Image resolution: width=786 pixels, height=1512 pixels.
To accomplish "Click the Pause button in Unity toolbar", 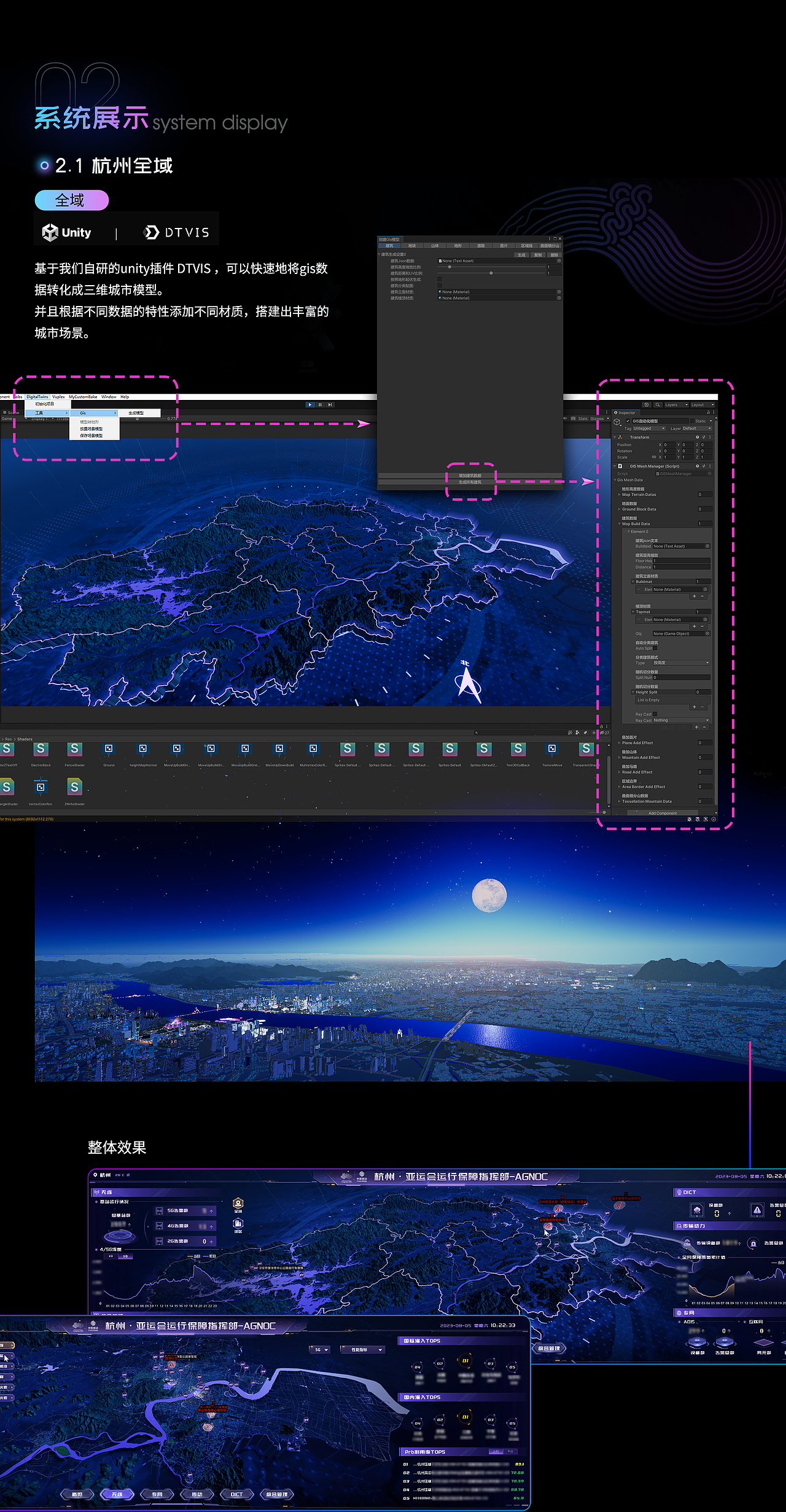I will click(320, 404).
